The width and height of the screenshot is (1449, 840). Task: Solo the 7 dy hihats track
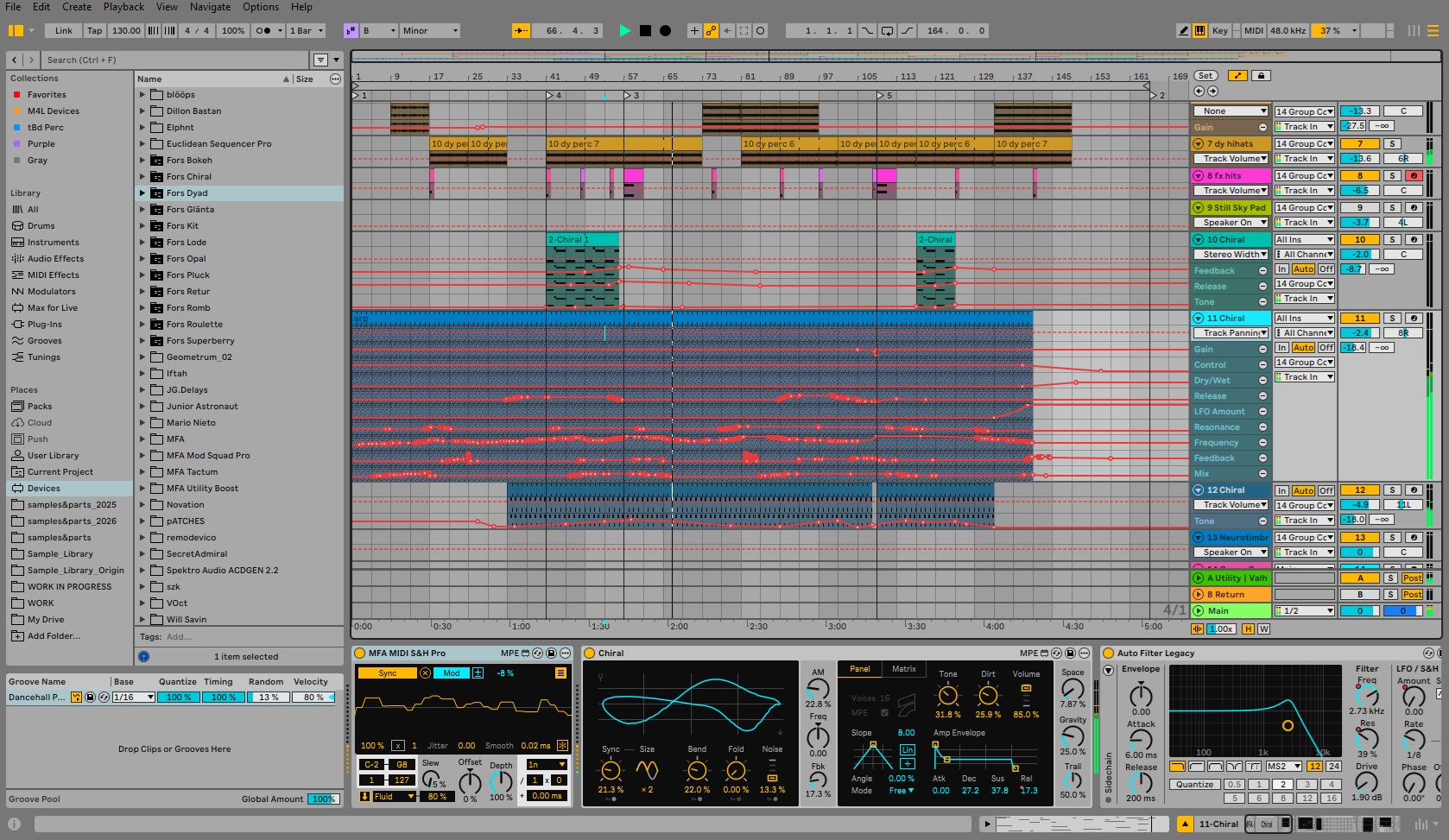pyautogui.click(x=1392, y=144)
